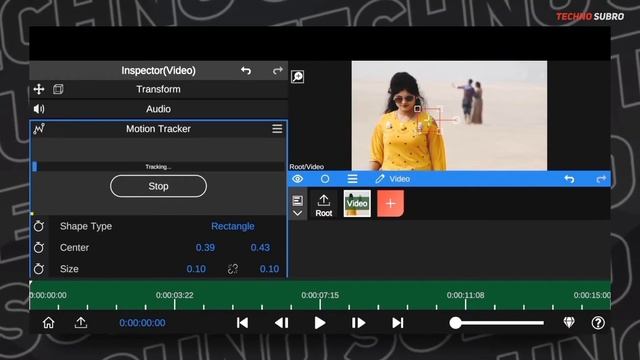Add a new layer with plus
The width and height of the screenshot is (640, 360).
pos(390,203)
